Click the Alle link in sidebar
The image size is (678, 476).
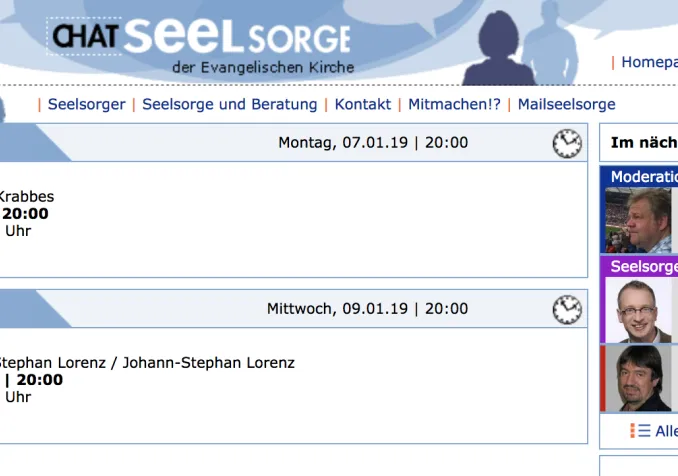tap(665, 431)
